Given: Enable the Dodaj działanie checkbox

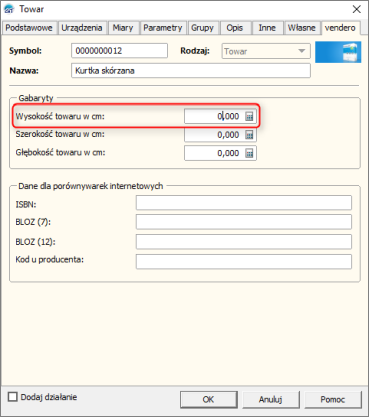Looking at the screenshot, I should [x=13, y=397].
